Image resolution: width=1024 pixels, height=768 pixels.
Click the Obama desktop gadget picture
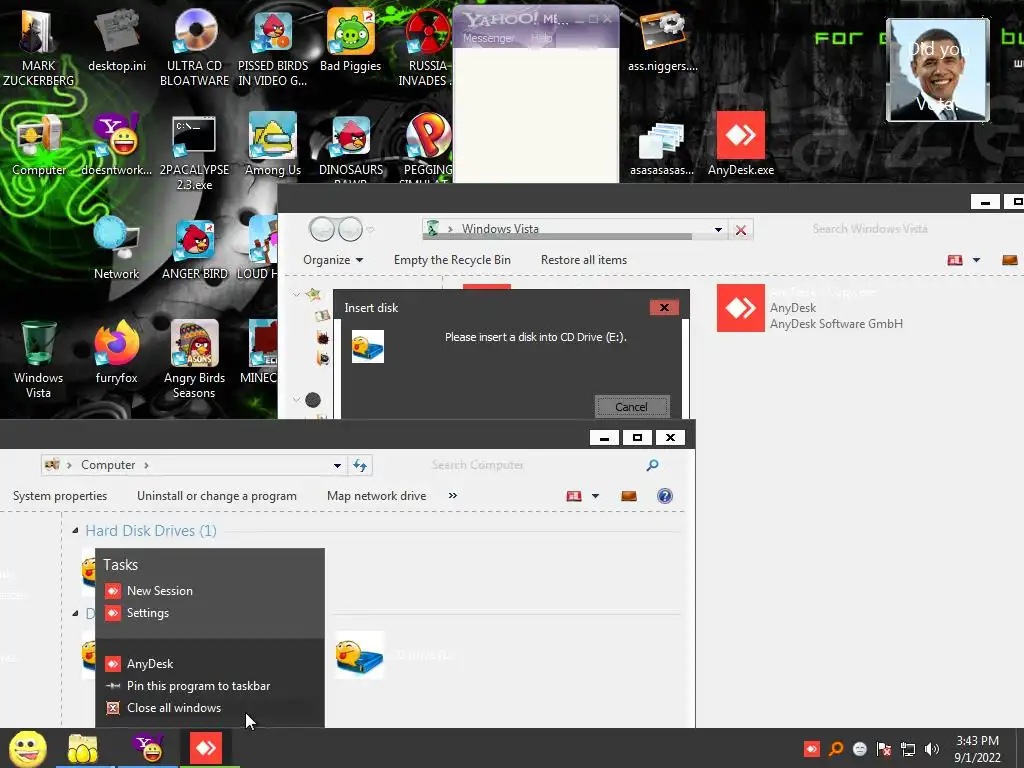click(938, 70)
